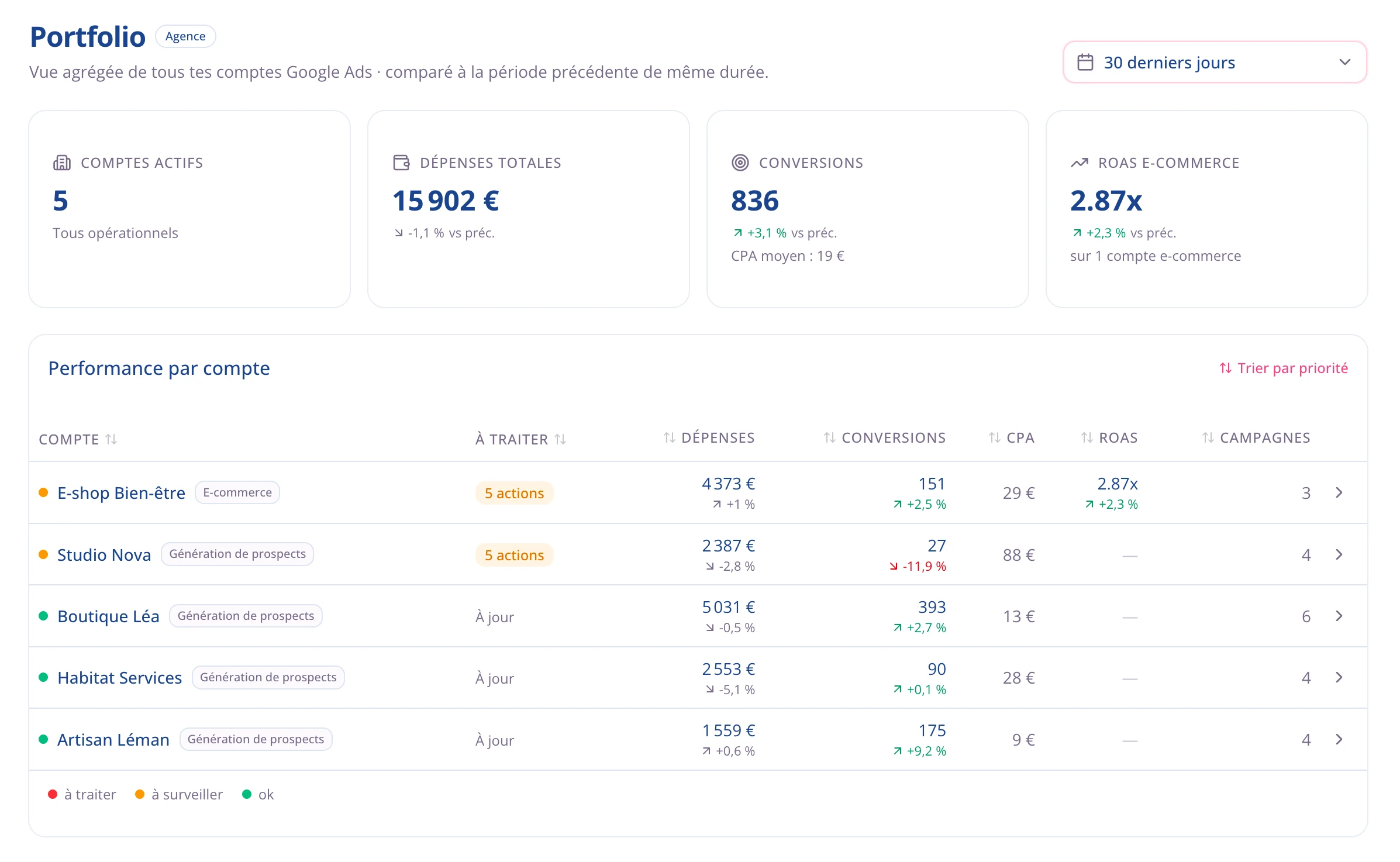Sort table by Campagnes column header
1400x862 pixels.
click(x=1256, y=437)
